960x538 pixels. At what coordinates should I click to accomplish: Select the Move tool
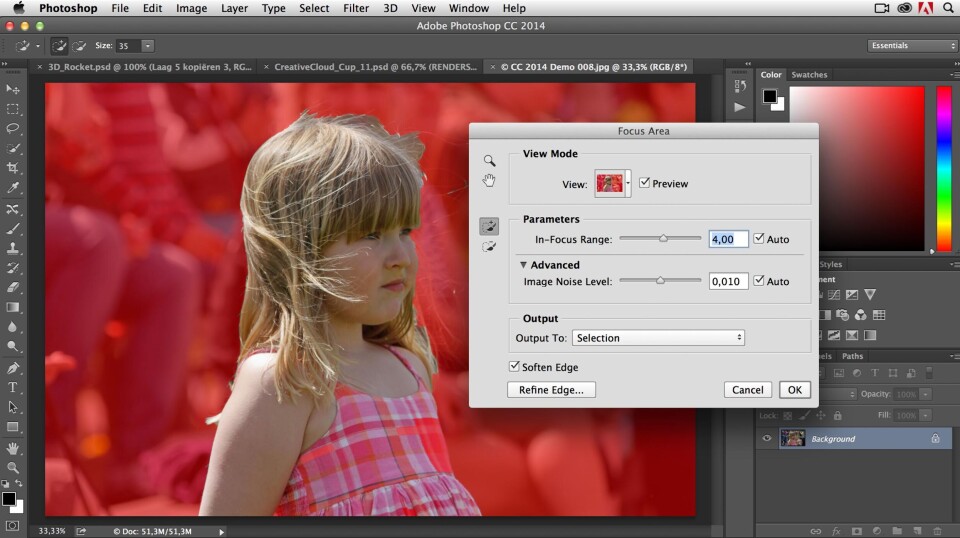point(12,89)
